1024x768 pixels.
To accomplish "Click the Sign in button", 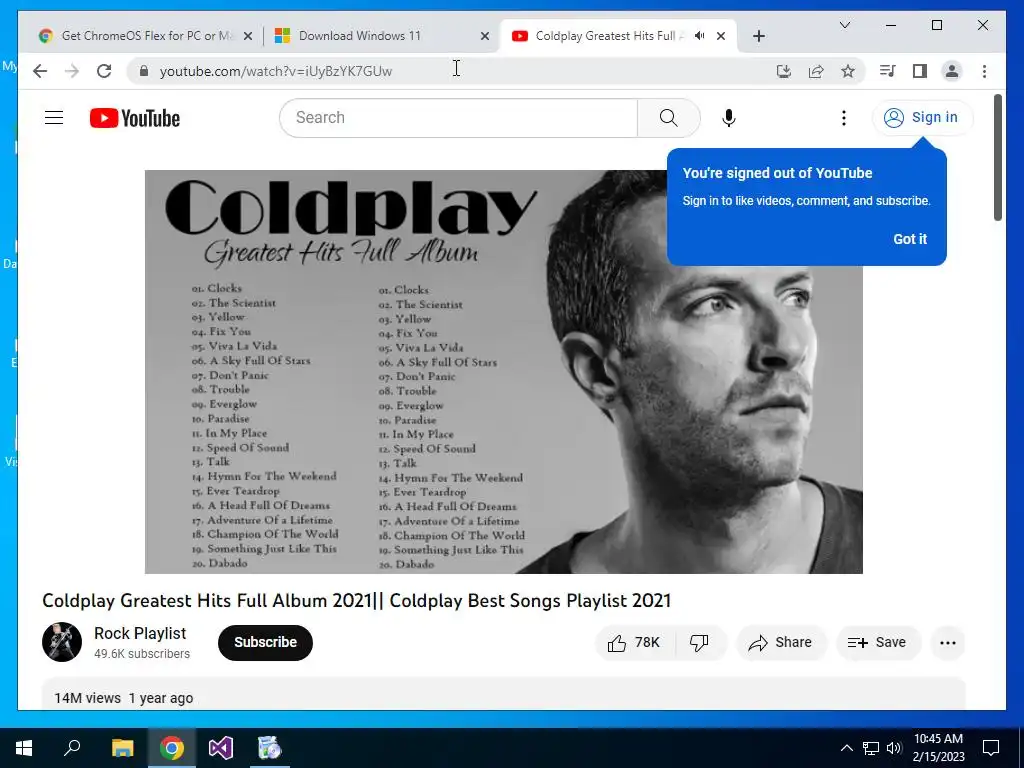I will pyautogui.click(x=922, y=118).
